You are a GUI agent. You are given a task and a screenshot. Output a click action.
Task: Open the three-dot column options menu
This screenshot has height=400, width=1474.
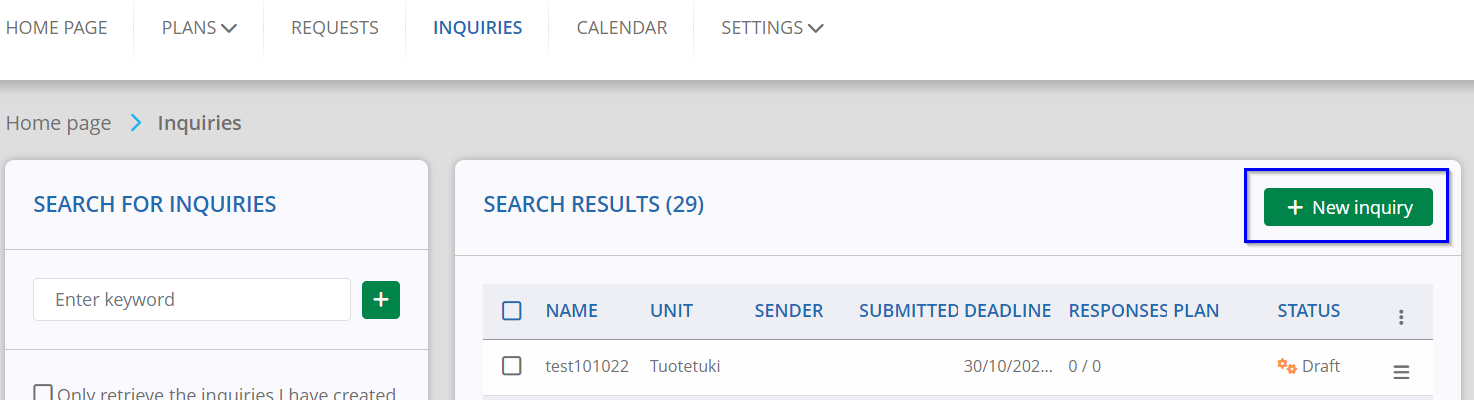click(x=1401, y=317)
